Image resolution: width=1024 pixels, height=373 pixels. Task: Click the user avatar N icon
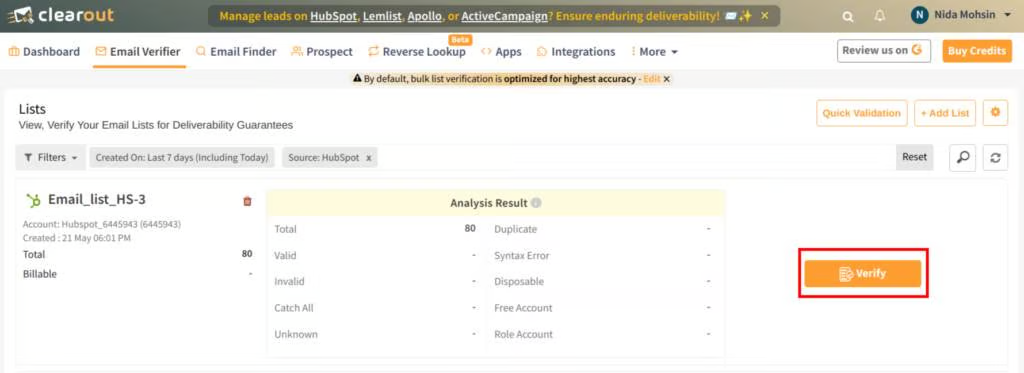920,15
